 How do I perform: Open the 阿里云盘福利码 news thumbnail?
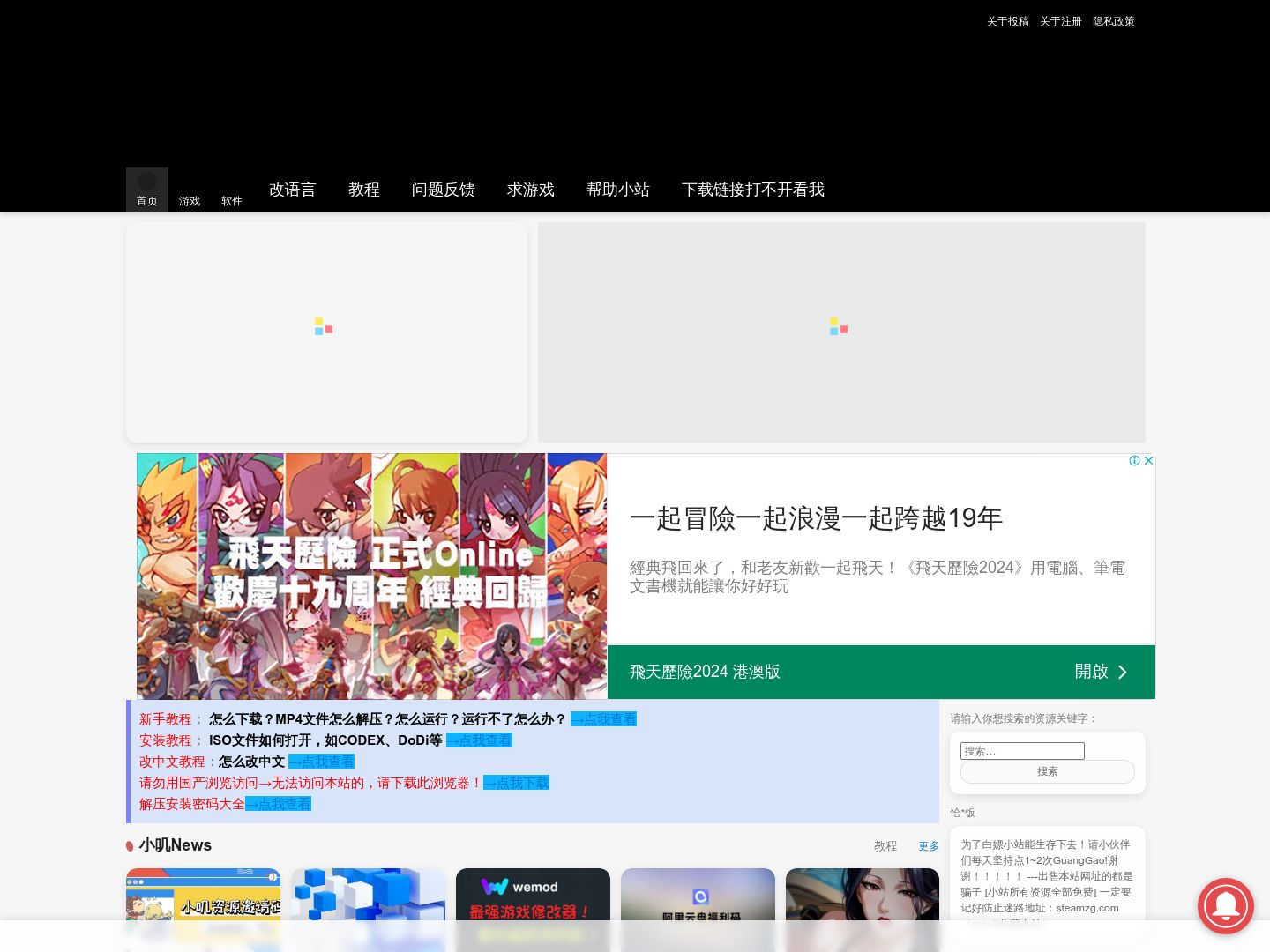click(x=698, y=910)
